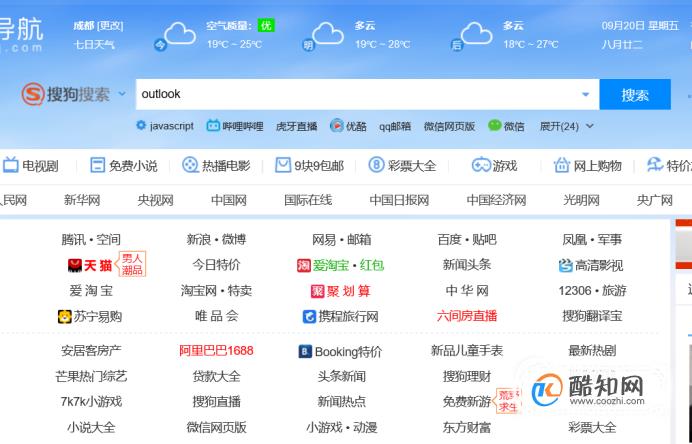Change city via 成都 [更改]
The height and width of the screenshot is (444, 692).
coord(98,26)
